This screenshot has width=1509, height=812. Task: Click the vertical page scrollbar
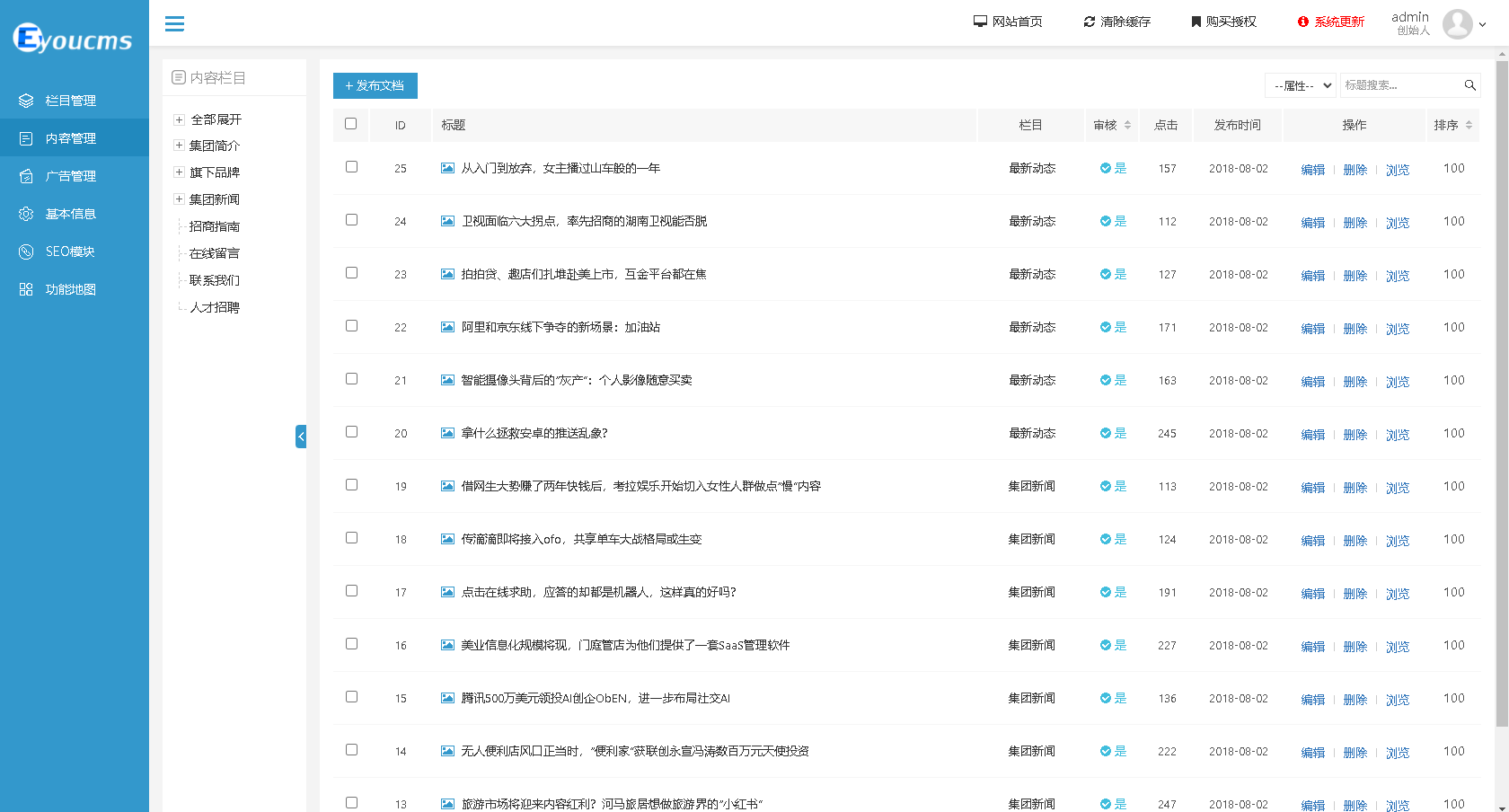pos(1502,393)
